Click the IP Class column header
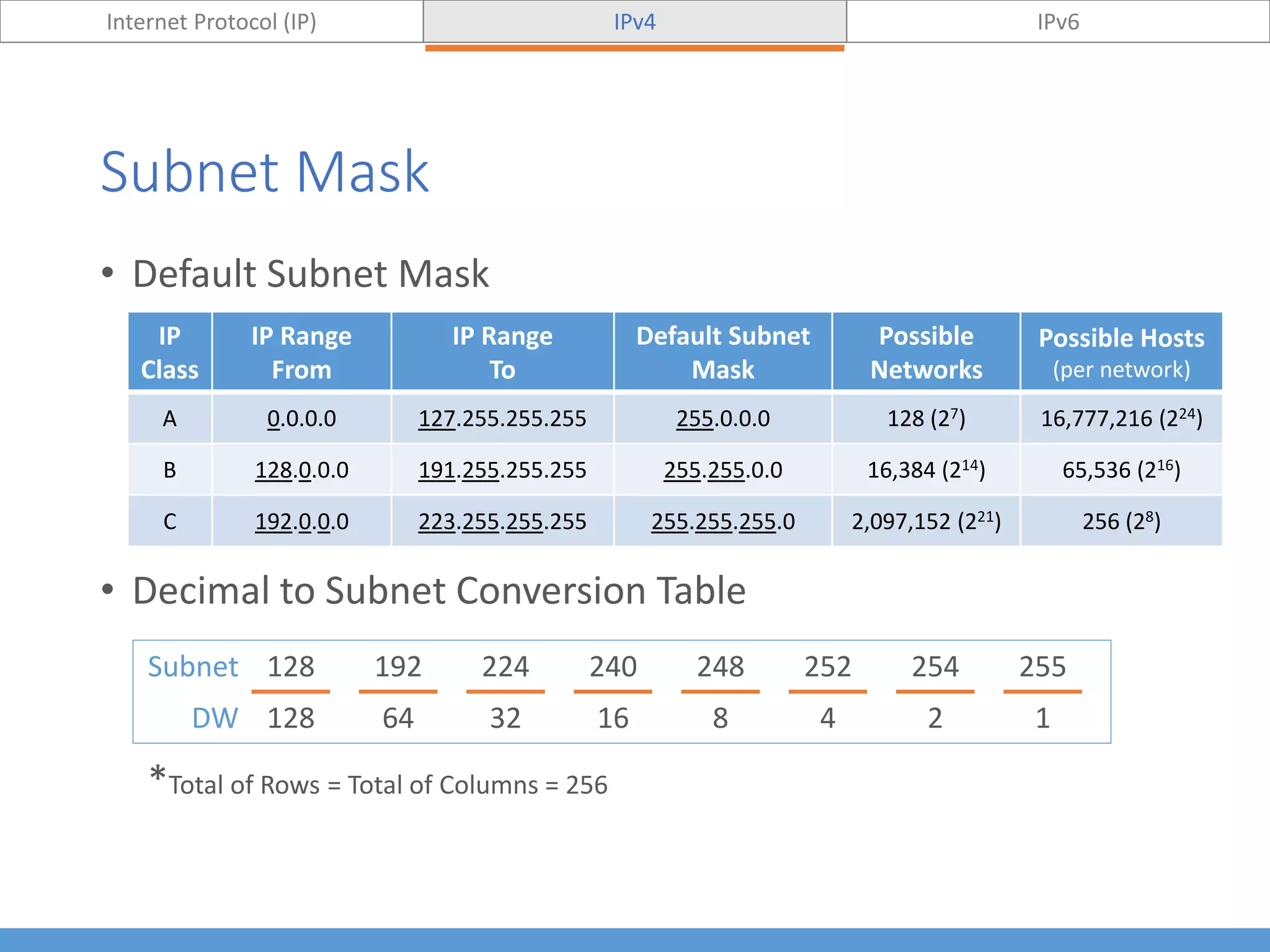The image size is (1270, 952). coord(170,352)
